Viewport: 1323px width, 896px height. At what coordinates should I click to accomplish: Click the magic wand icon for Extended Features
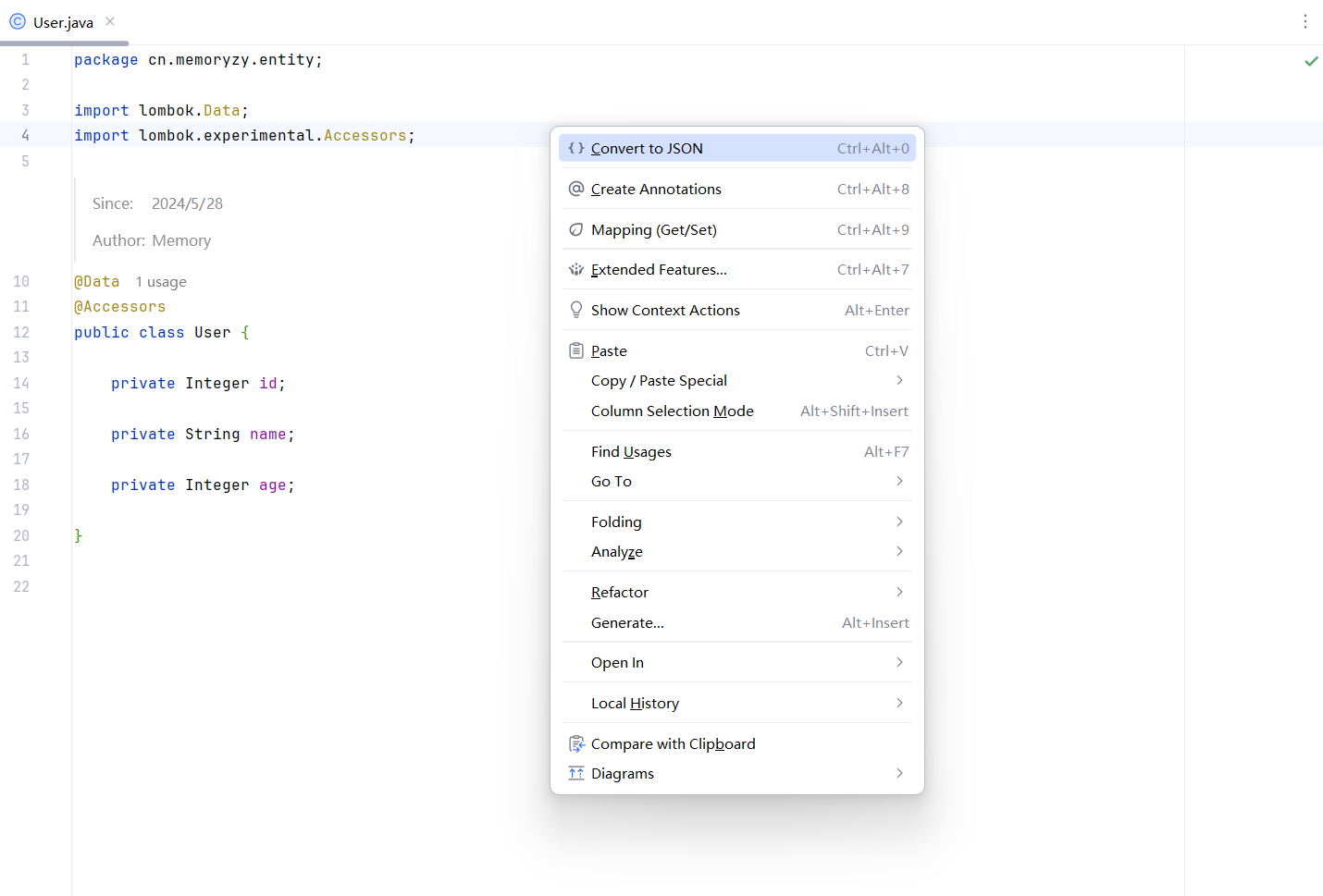pos(575,269)
